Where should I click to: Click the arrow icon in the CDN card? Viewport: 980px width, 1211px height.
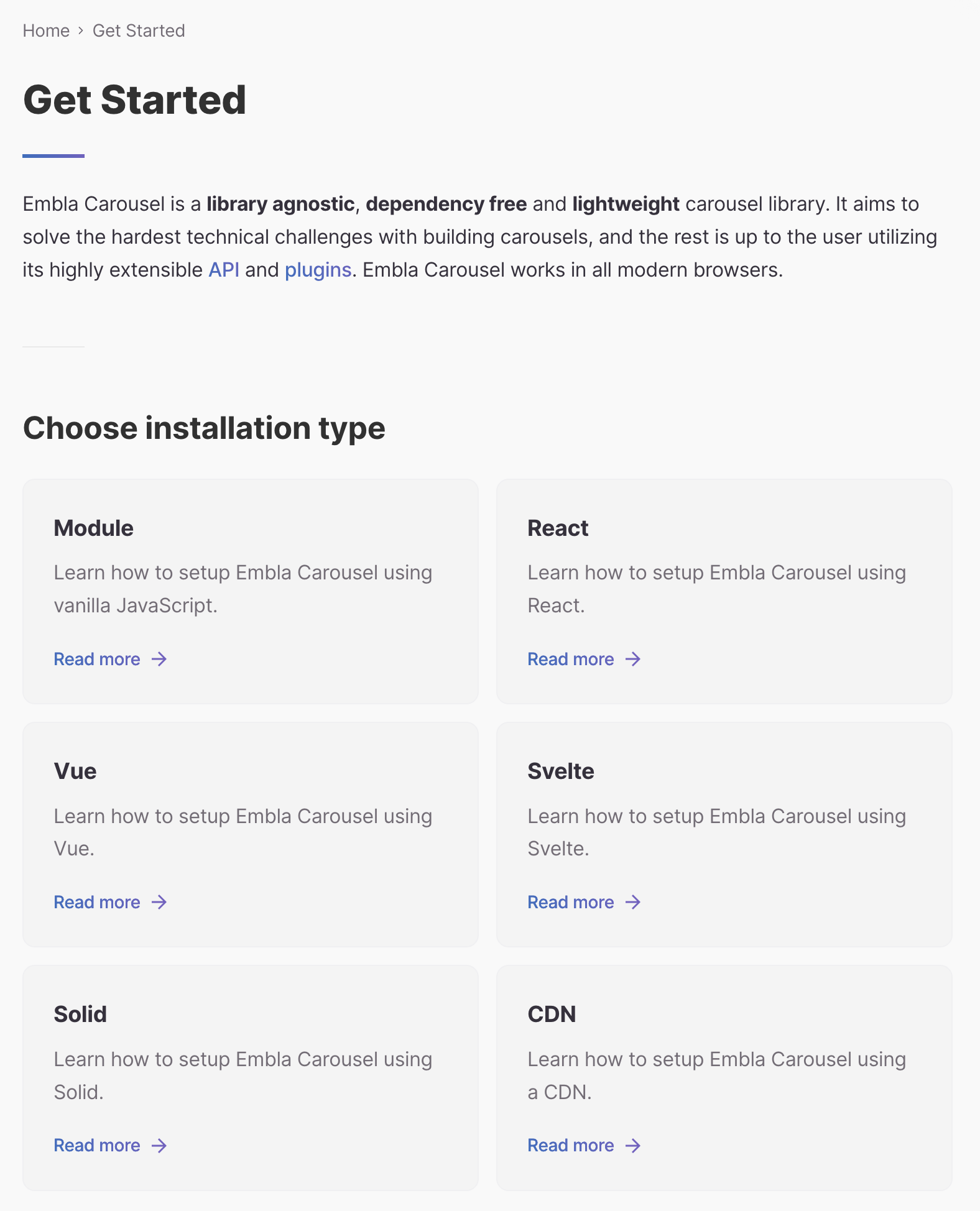tap(633, 1145)
